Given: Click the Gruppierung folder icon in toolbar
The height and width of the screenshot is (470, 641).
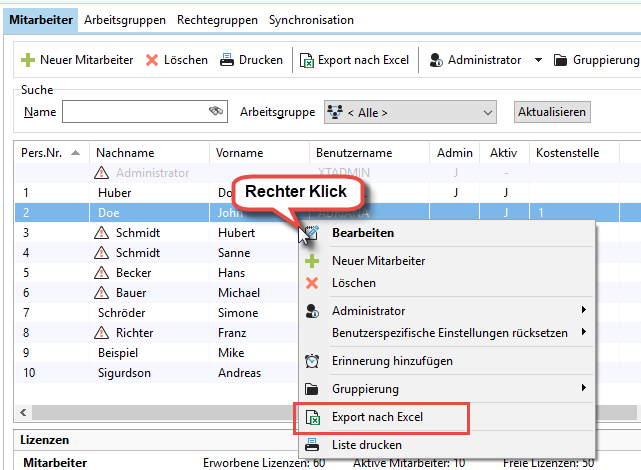Looking at the screenshot, I should tap(560, 60).
